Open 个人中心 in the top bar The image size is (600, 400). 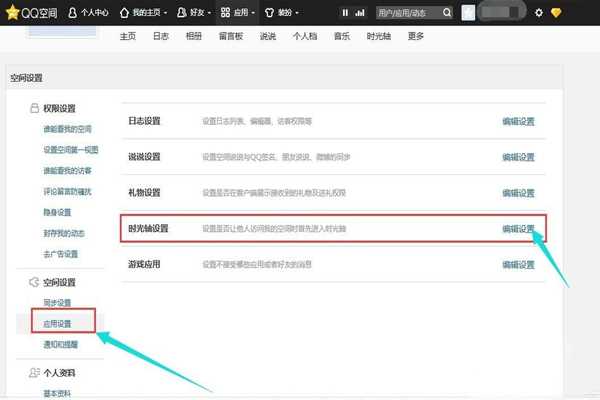[88, 12]
